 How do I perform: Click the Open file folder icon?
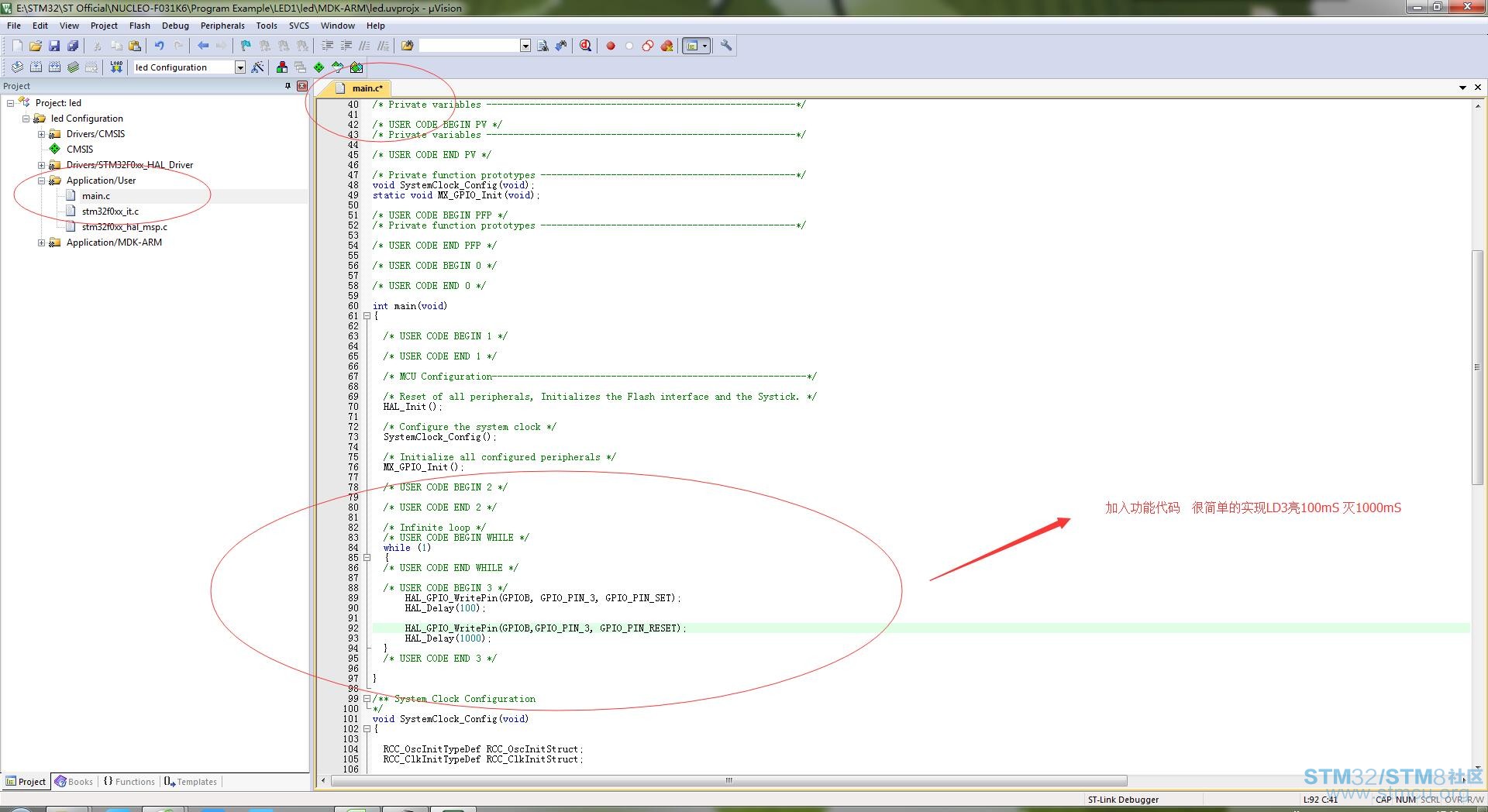(x=36, y=46)
